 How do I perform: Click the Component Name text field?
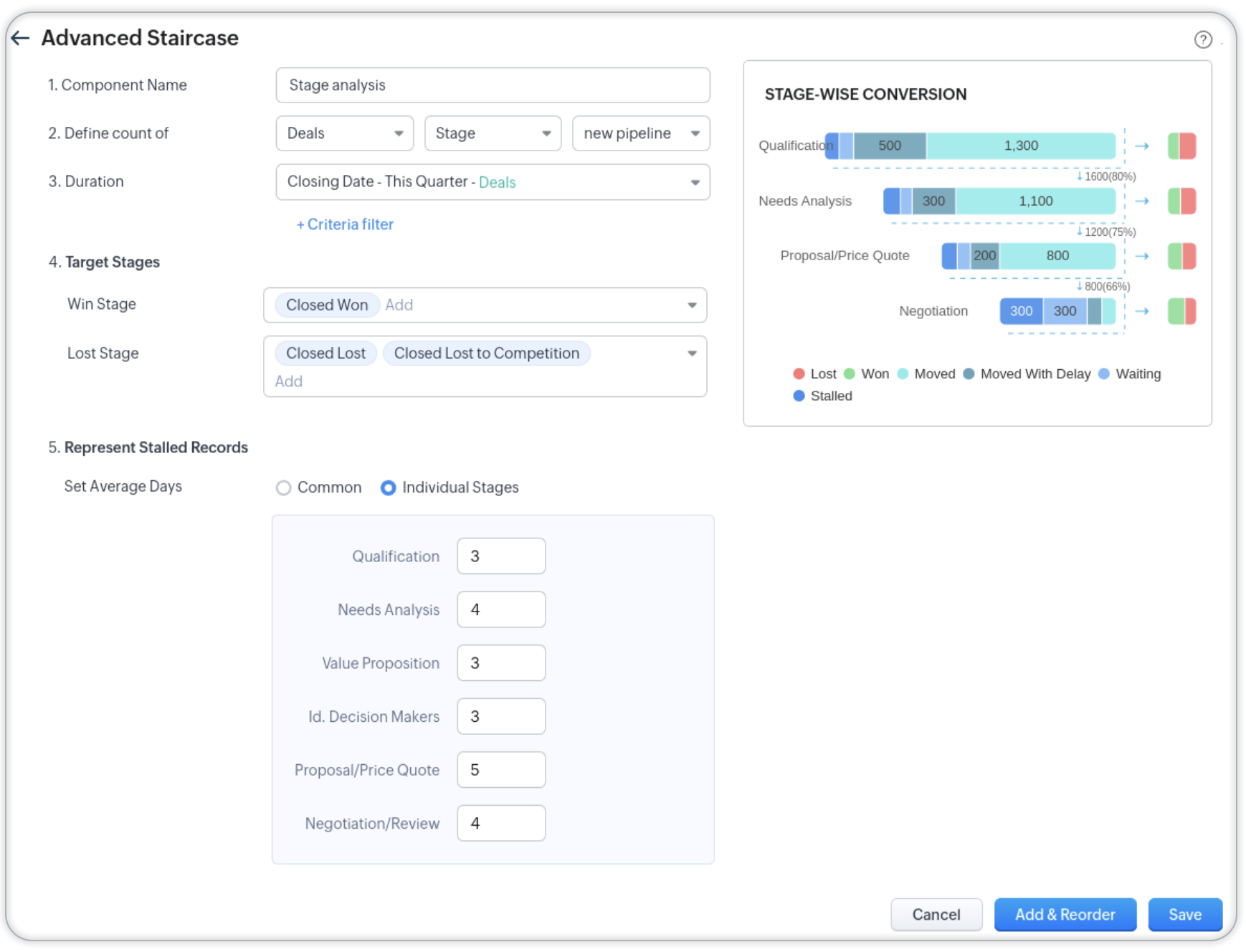click(493, 85)
